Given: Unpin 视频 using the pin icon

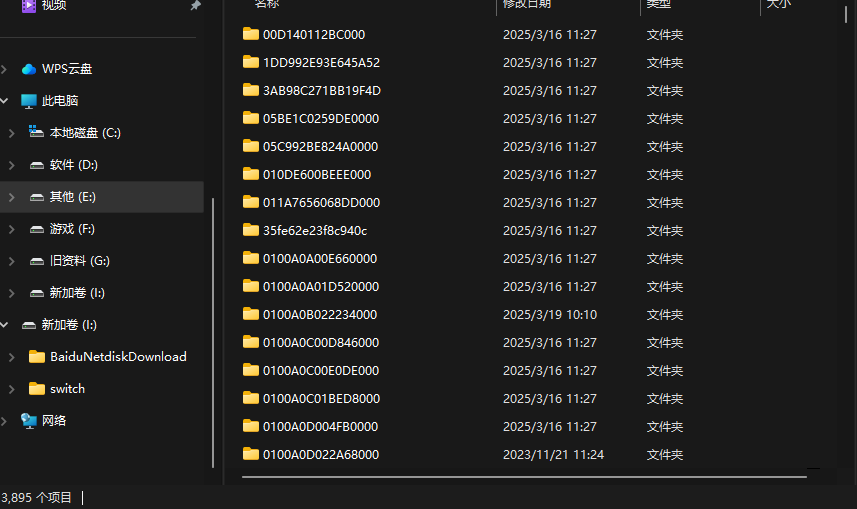Looking at the screenshot, I should click(195, 6).
